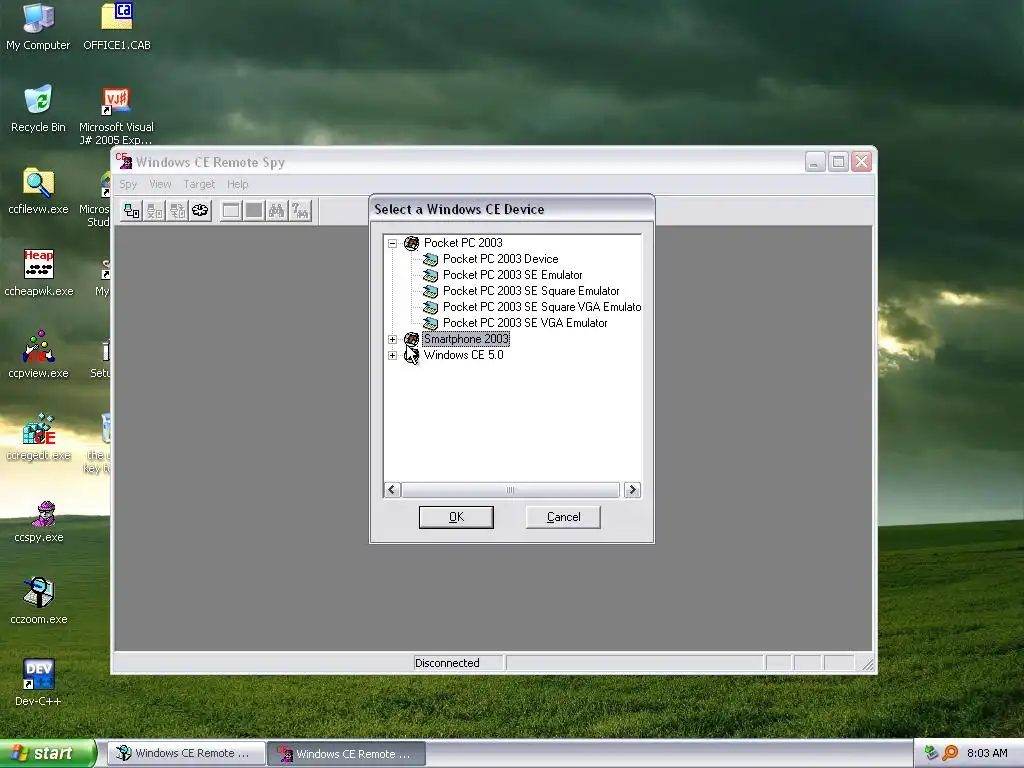Click the left scroll arrow in device tree
The height and width of the screenshot is (768, 1024).
coord(392,490)
